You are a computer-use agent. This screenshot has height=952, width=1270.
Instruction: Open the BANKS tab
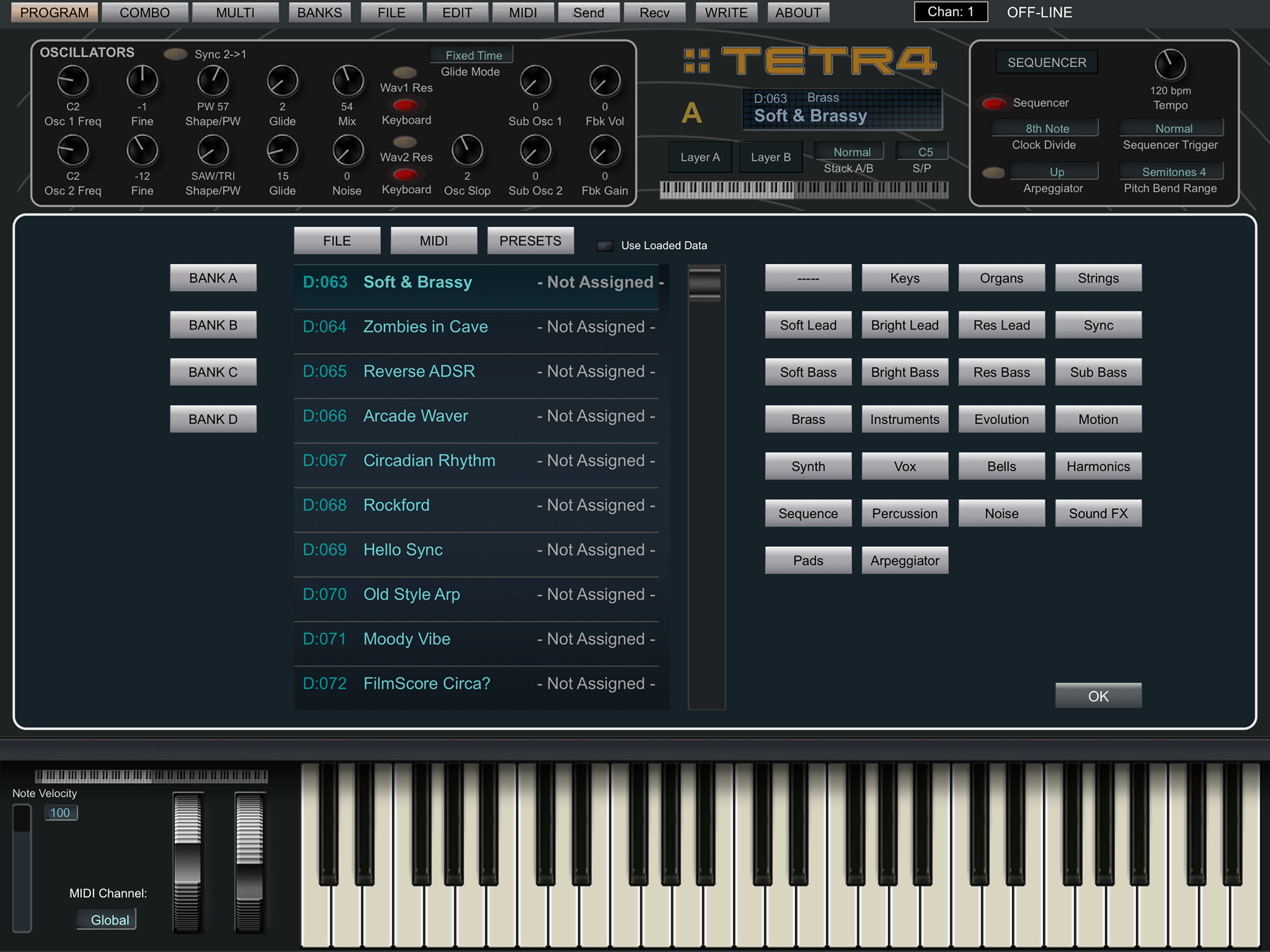coord(320,13)
